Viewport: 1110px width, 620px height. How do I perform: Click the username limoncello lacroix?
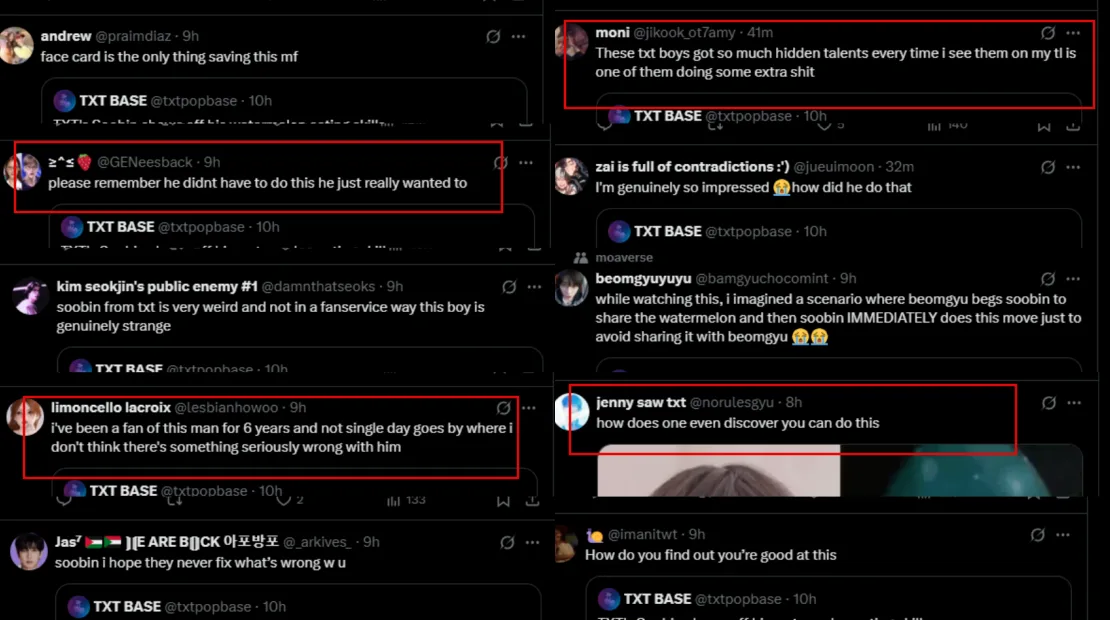(x=111, y=408)
